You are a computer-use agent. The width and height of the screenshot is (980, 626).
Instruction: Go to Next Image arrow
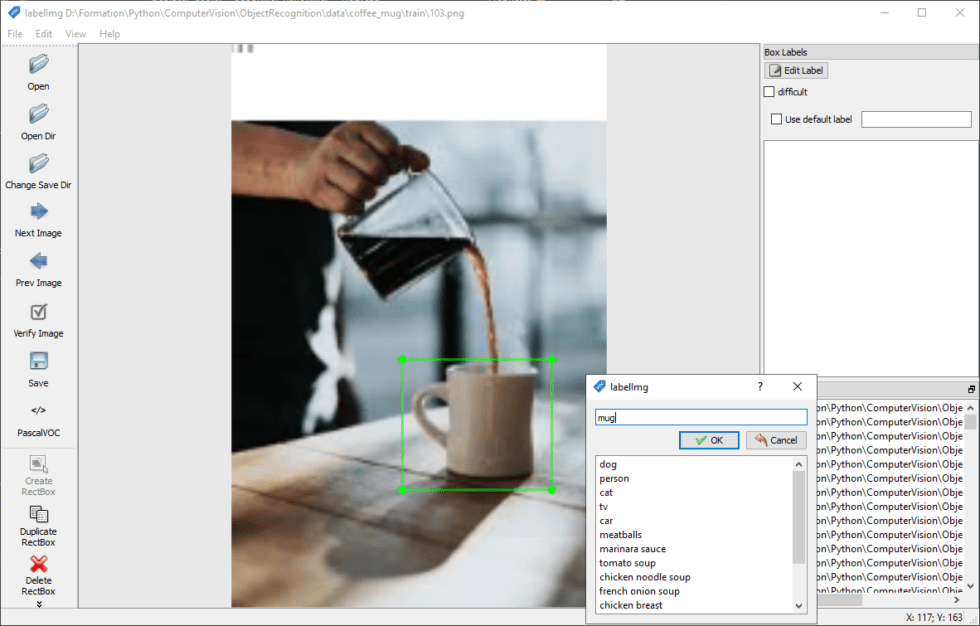(x=39, y=212)
